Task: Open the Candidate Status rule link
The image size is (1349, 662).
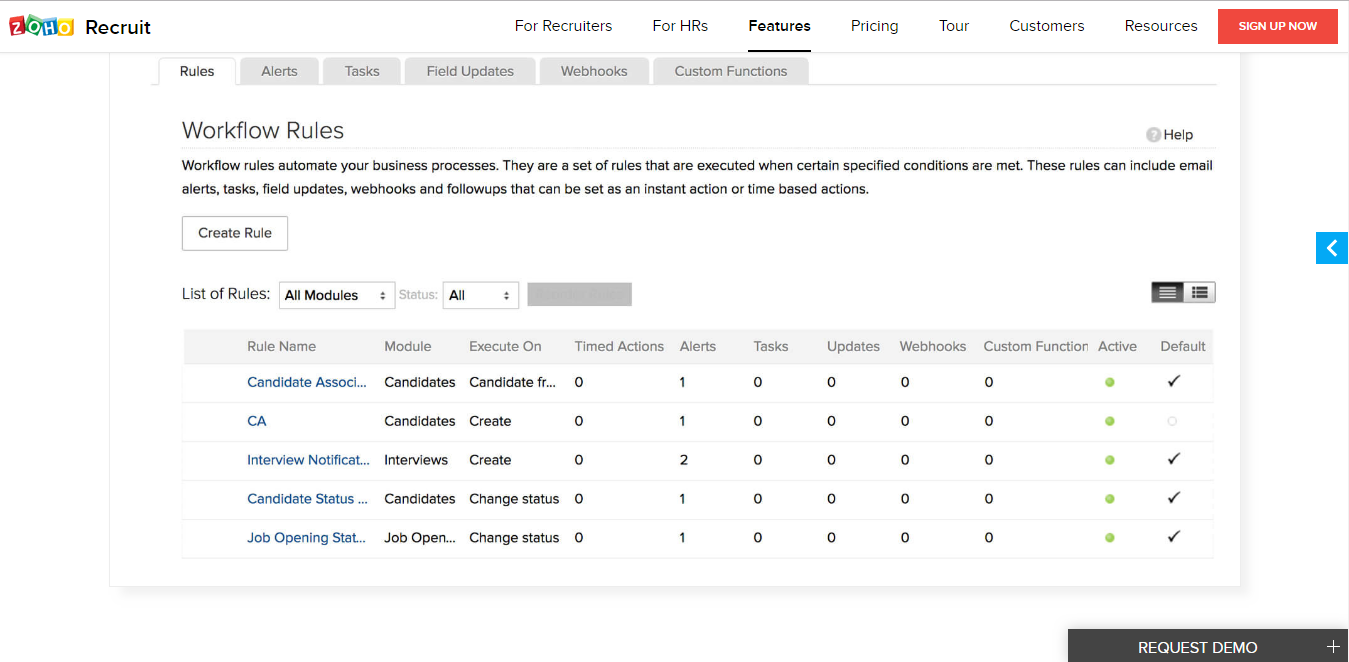Action: click(x=307, y=499)
